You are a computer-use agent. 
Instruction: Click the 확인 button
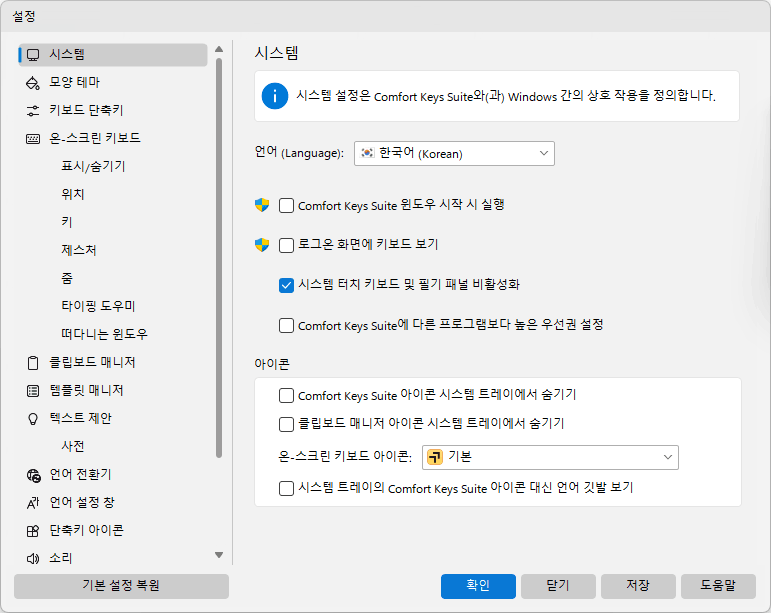tap(478, 586)
